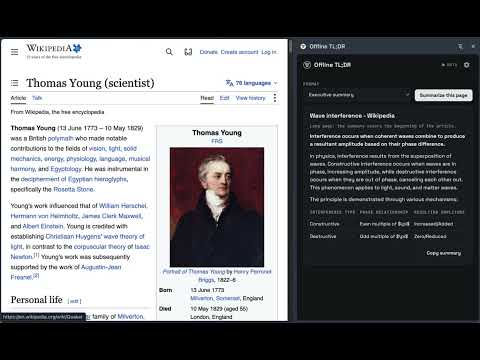This screenshot has height=360, width=480.
Task: Open the decipherment of Egyptian hieroglyphs link
Action: click(74, 179)
